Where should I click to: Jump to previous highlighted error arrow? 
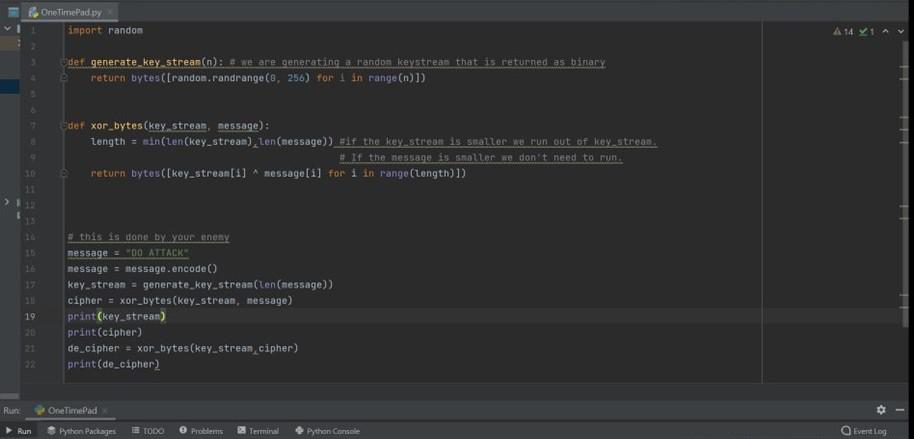885,31
